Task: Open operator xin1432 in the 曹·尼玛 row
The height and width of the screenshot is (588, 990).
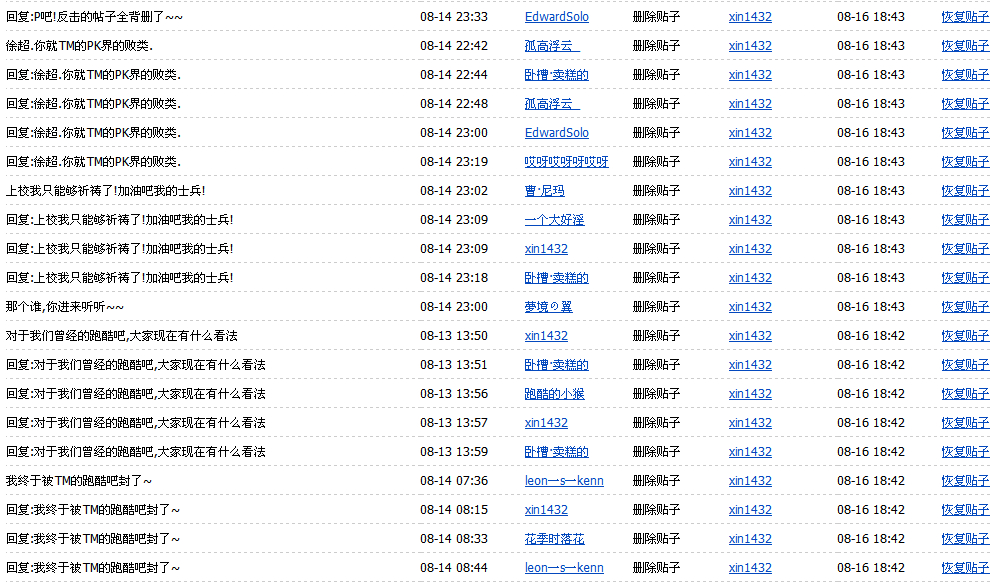Action: click(x=750, y=191)
